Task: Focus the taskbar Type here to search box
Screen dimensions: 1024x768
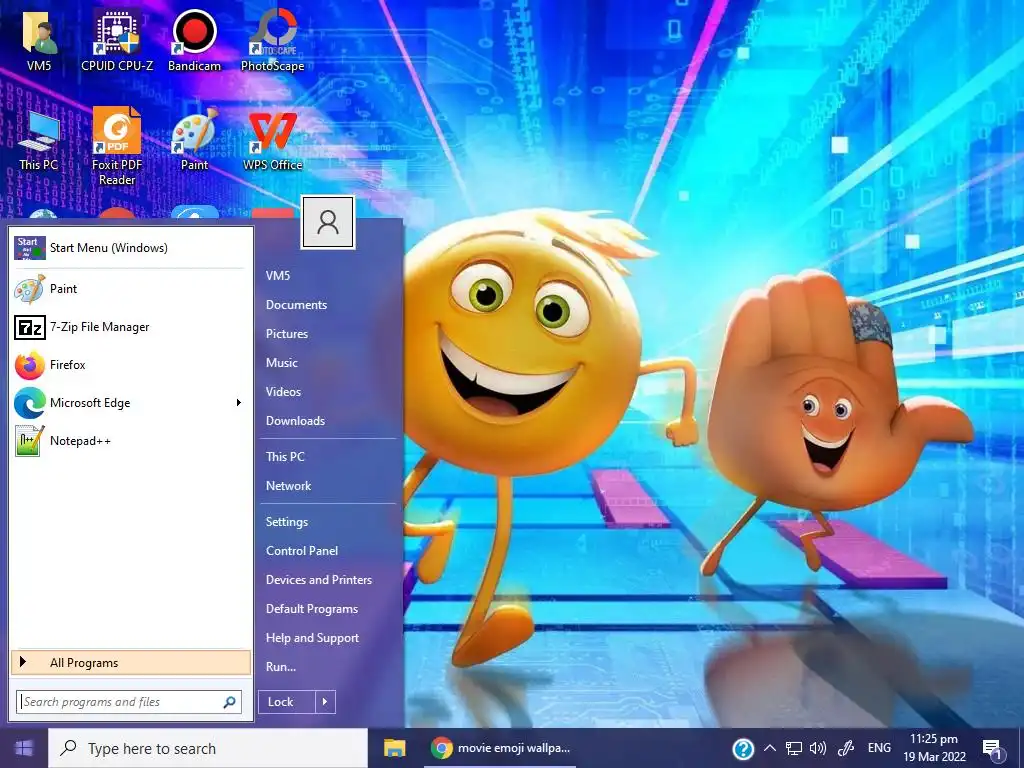Action: tap(208, 748)
